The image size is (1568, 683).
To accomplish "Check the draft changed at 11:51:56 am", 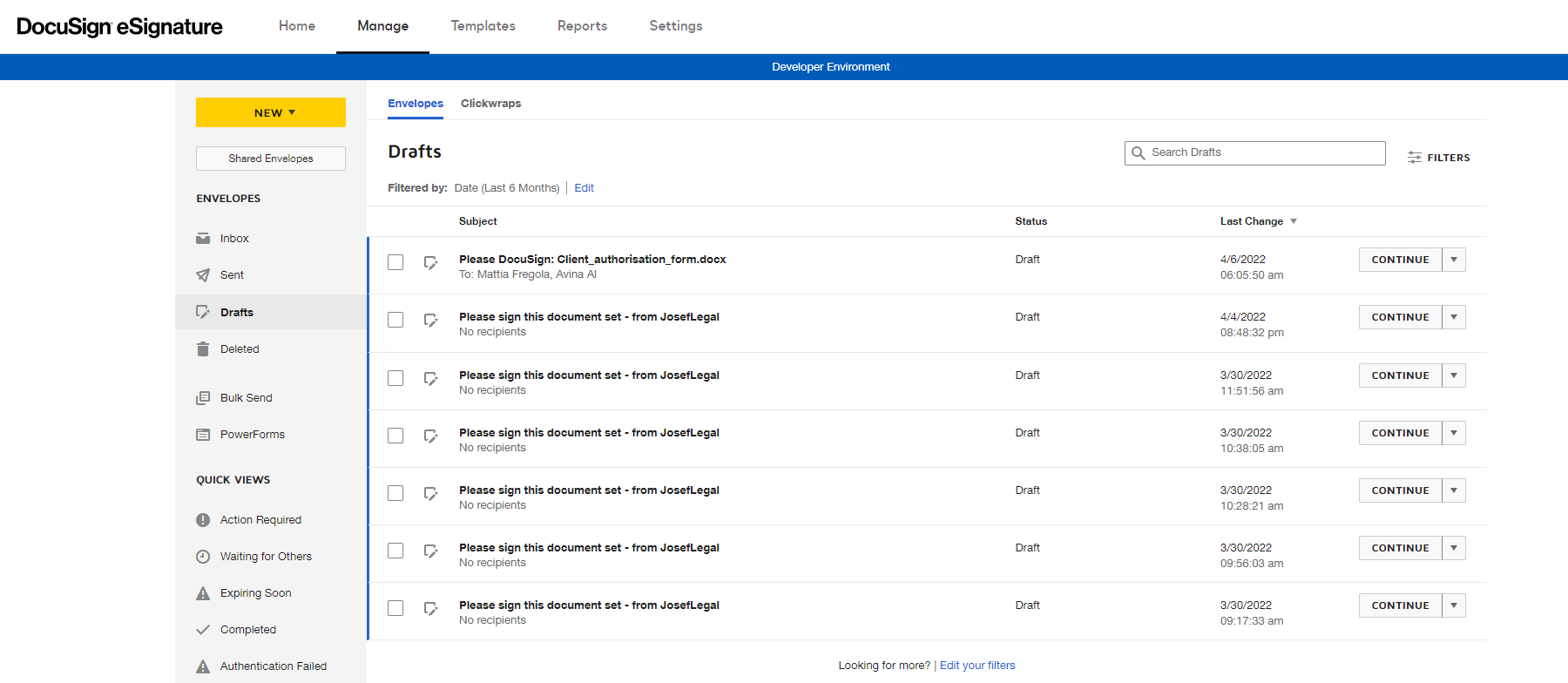I will [395, 378].
